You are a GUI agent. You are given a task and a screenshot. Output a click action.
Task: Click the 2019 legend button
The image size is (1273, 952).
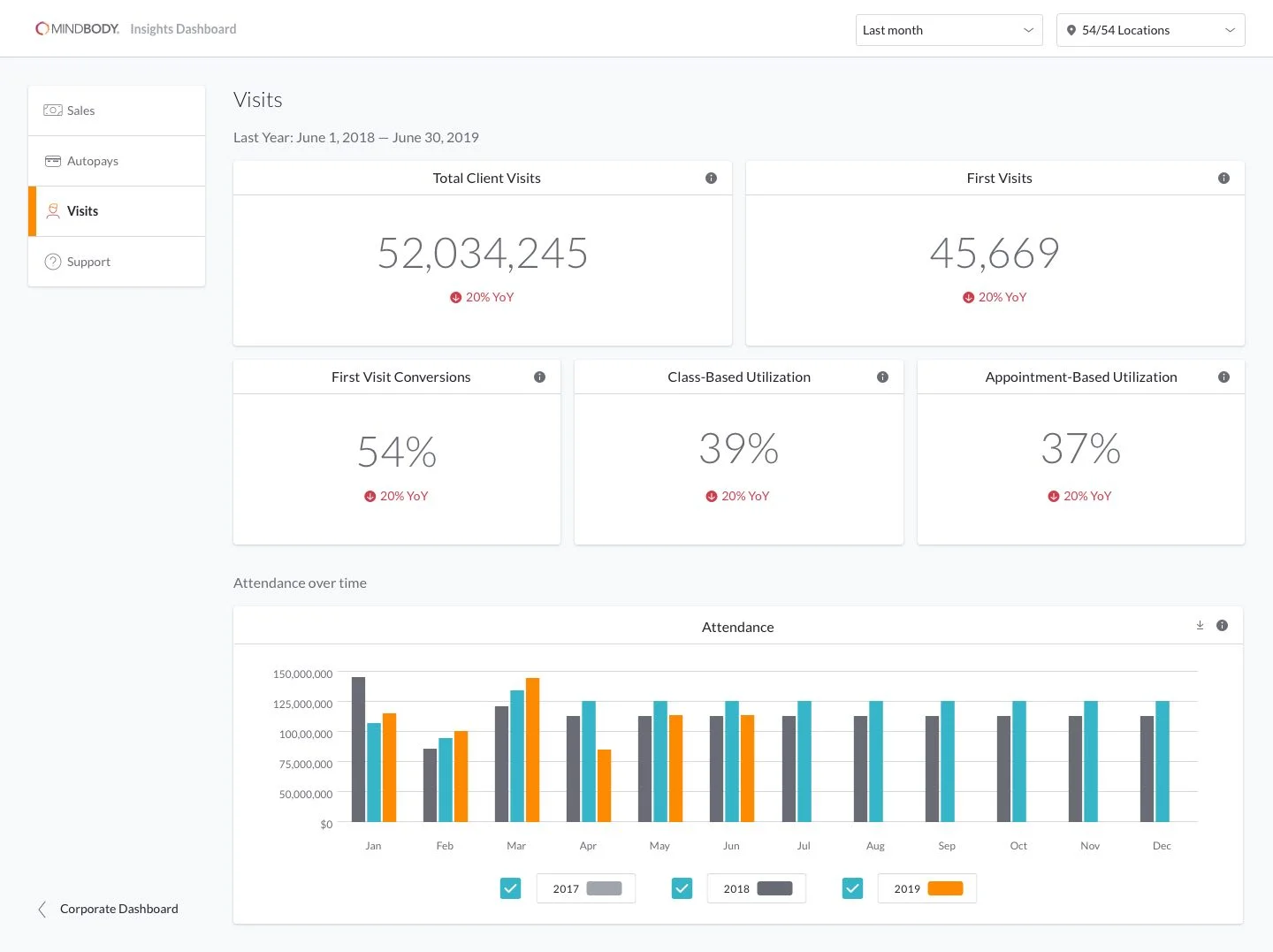pos(926,888)
